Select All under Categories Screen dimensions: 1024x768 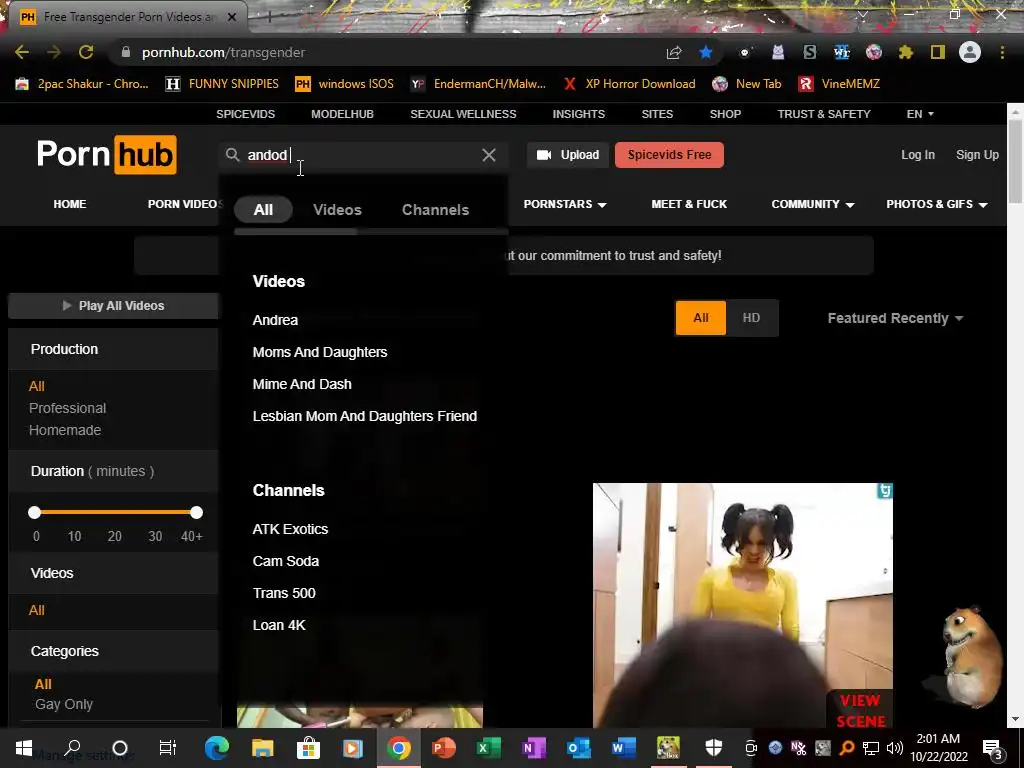[43, 684]
